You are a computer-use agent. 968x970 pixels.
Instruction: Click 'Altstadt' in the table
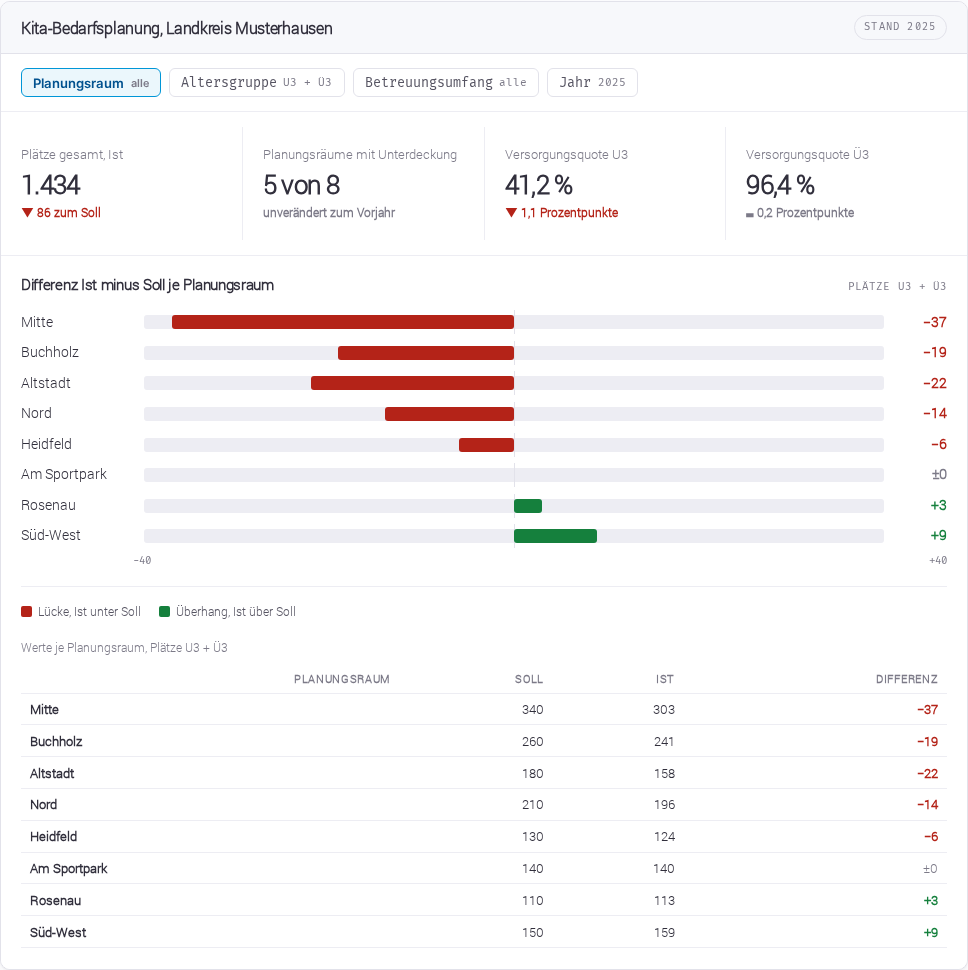coord(52,774)
